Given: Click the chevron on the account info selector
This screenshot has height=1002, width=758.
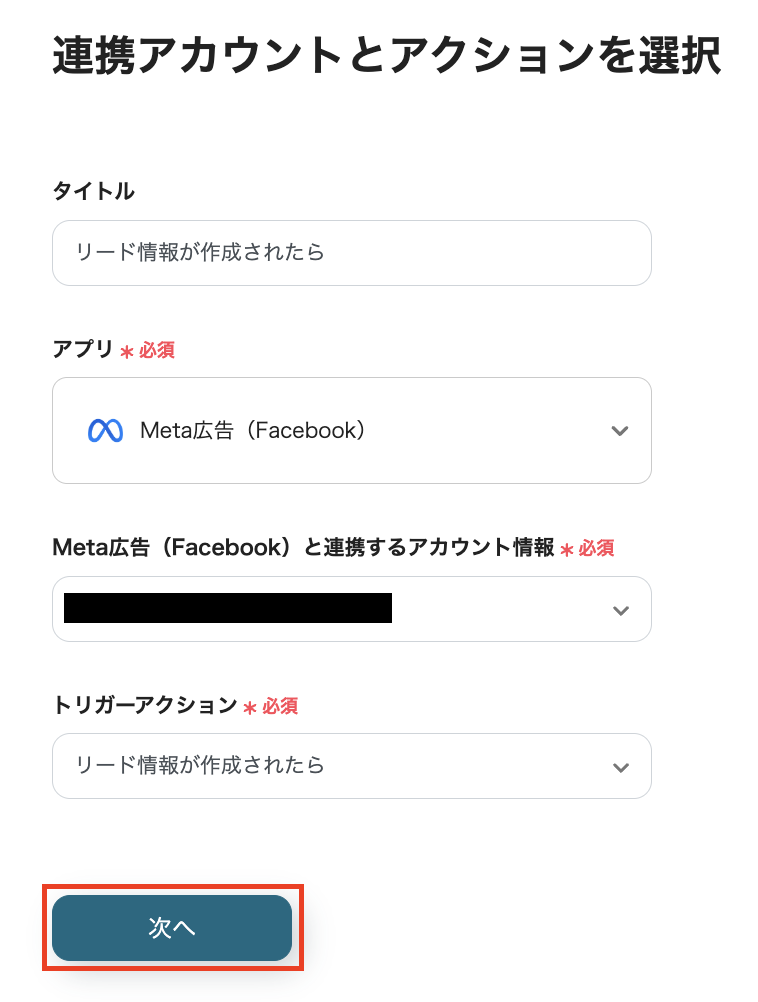Looking at the screenshot, I should coord(620,609).
